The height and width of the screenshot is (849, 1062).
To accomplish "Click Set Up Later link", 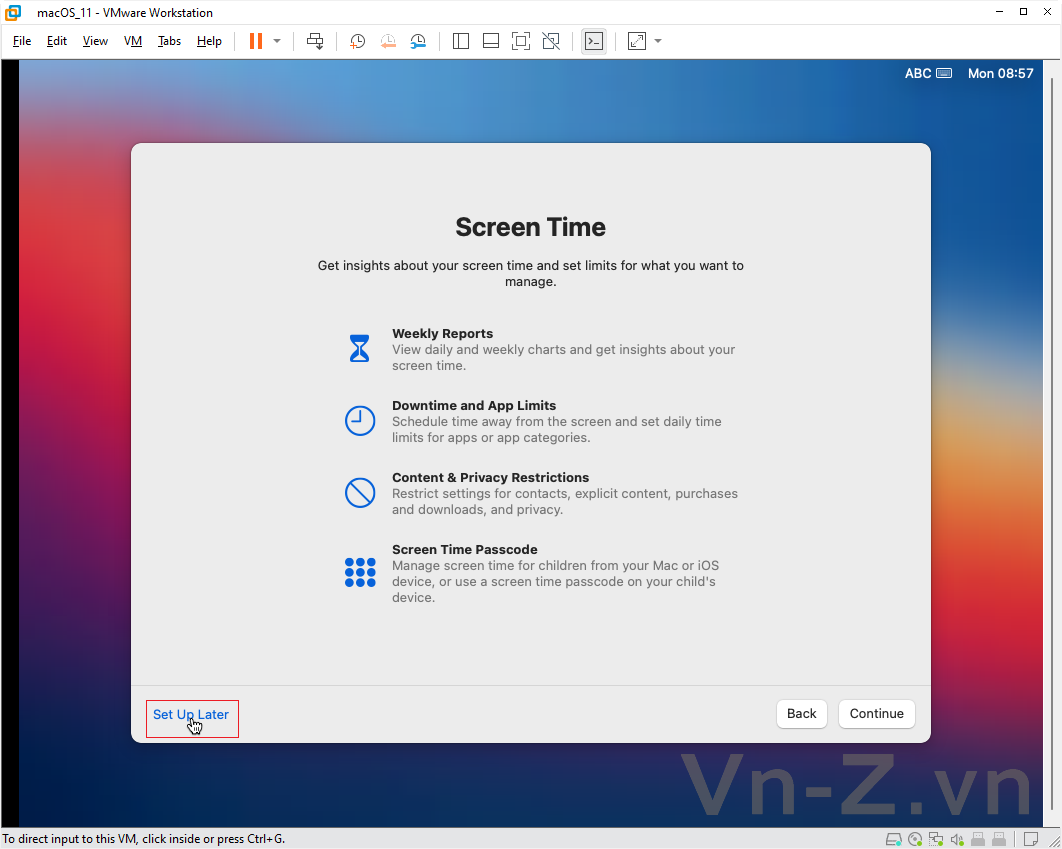I will tap(191, 714).
